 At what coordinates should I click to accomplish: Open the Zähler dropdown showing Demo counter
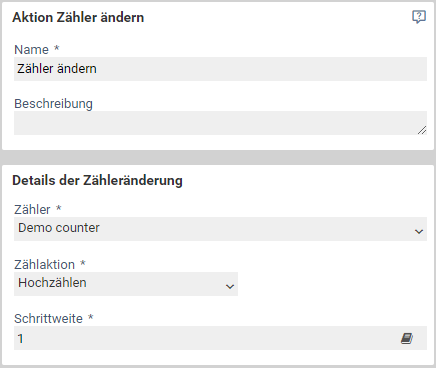(x=220, y=229)
